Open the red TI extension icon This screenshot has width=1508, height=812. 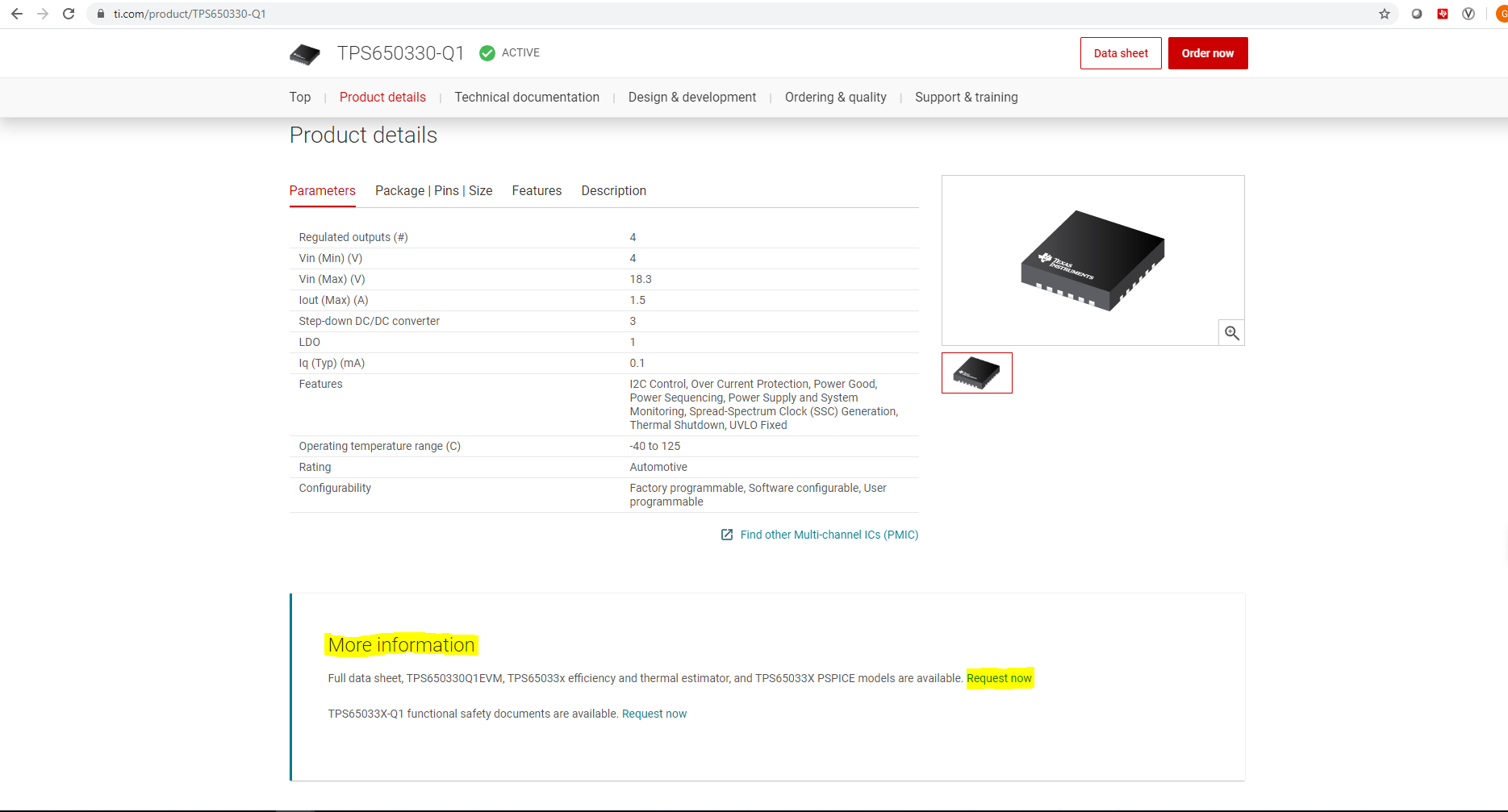(1443, 14)
